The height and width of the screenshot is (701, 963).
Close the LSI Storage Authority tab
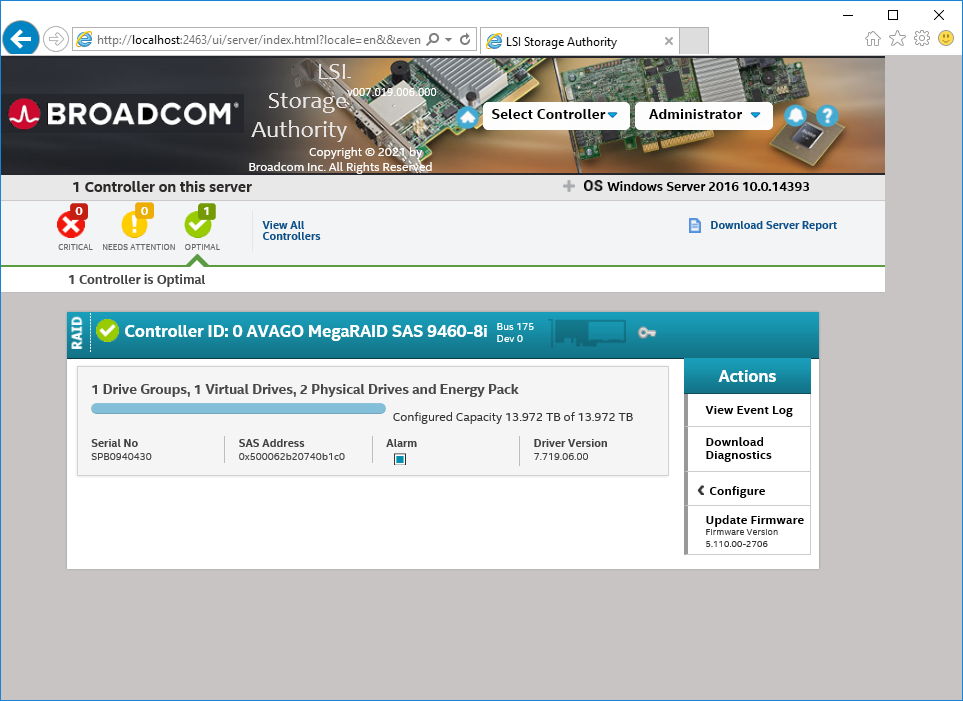coord(669,41)
